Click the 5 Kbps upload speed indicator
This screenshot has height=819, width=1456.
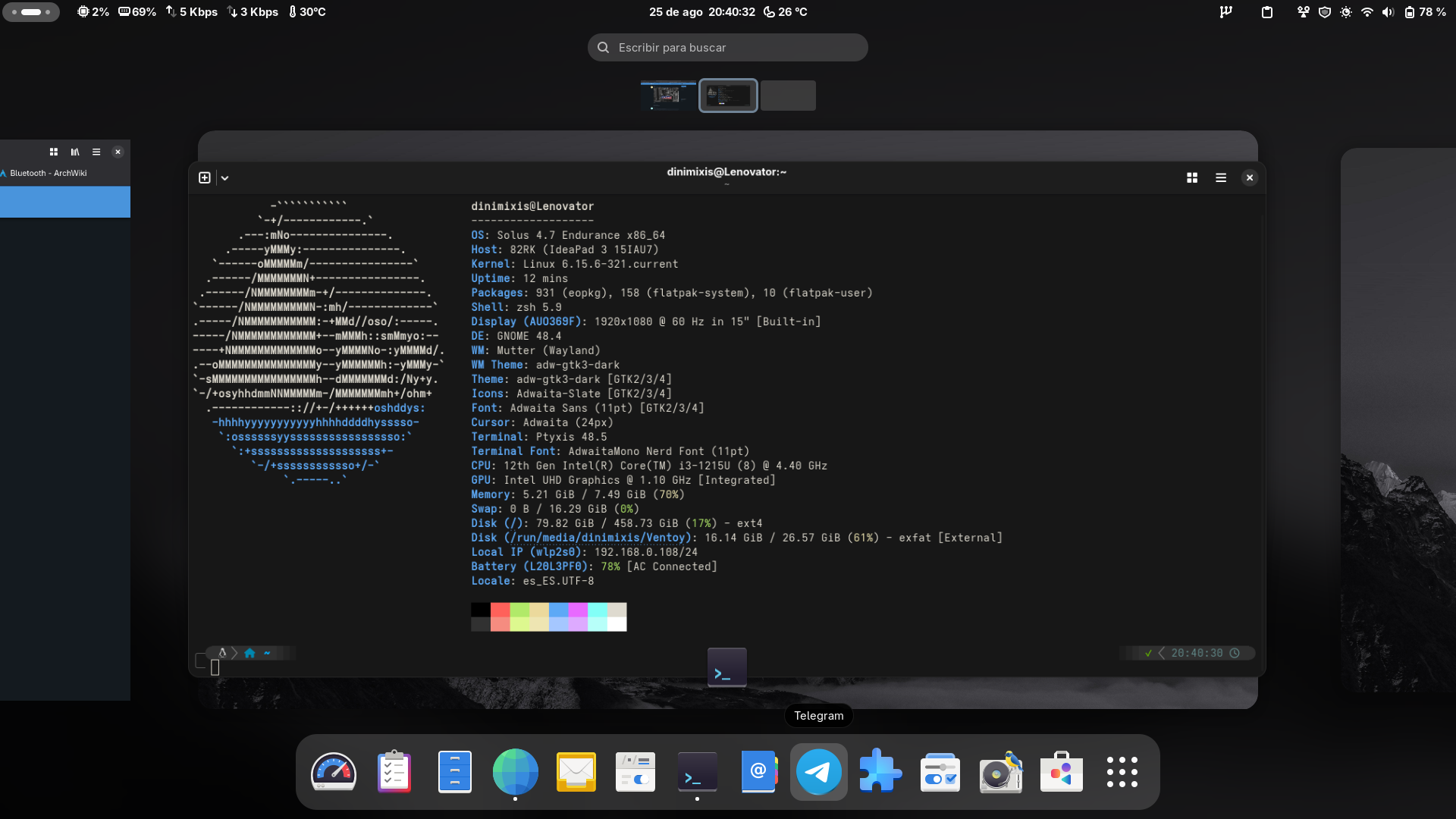click(x=192, y=12)
